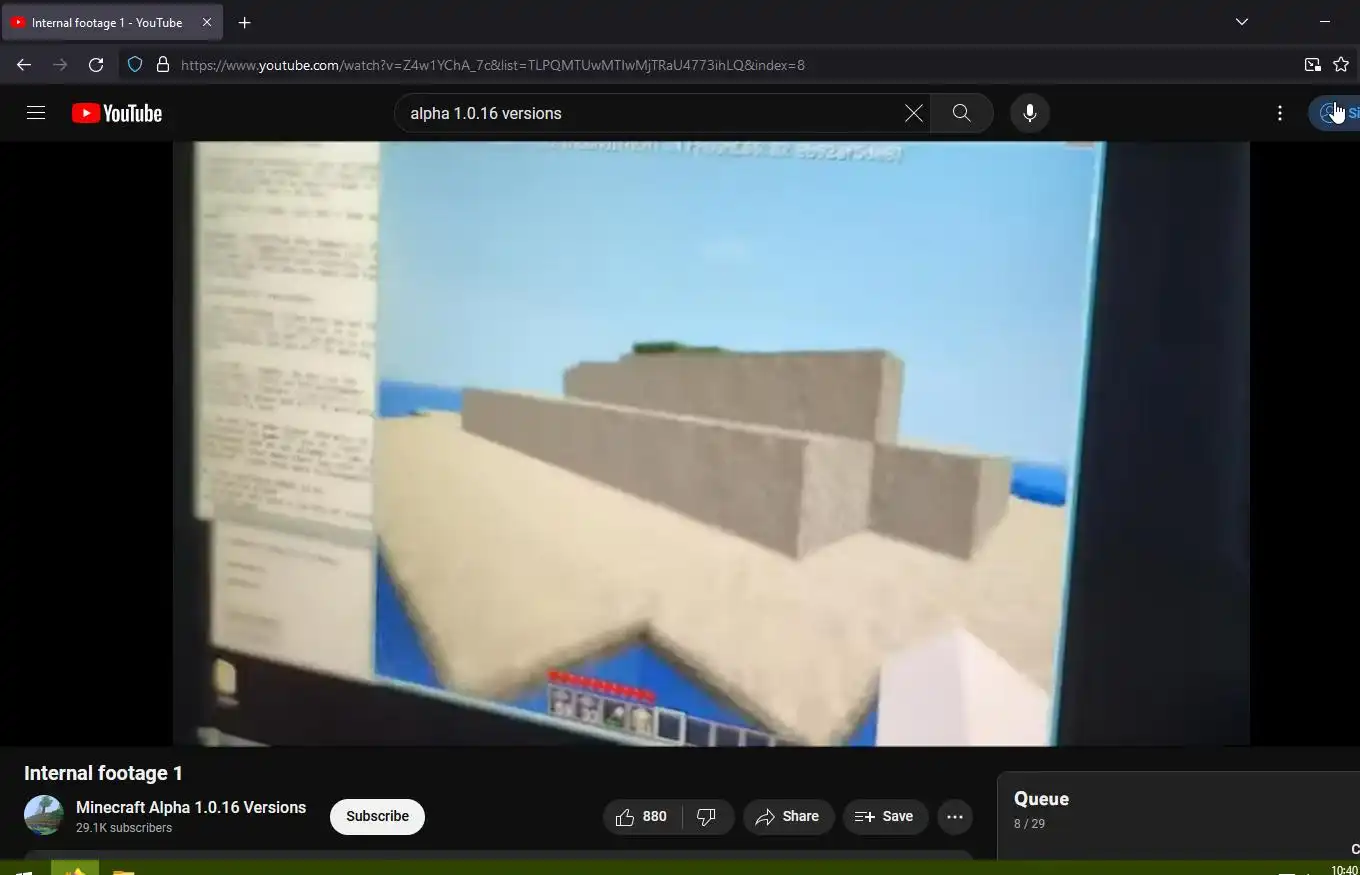Click the channel avatar picture
This screenshot has width=1360, height=875.
[x=44, y=816]
